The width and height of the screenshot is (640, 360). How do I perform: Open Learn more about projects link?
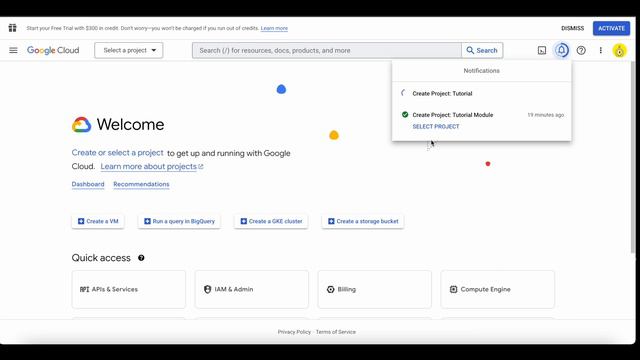pos(152,167)
